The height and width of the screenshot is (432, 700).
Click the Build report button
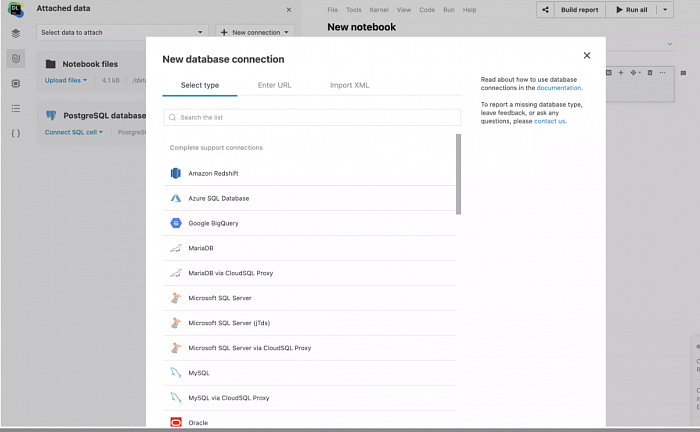coord(579,9)
